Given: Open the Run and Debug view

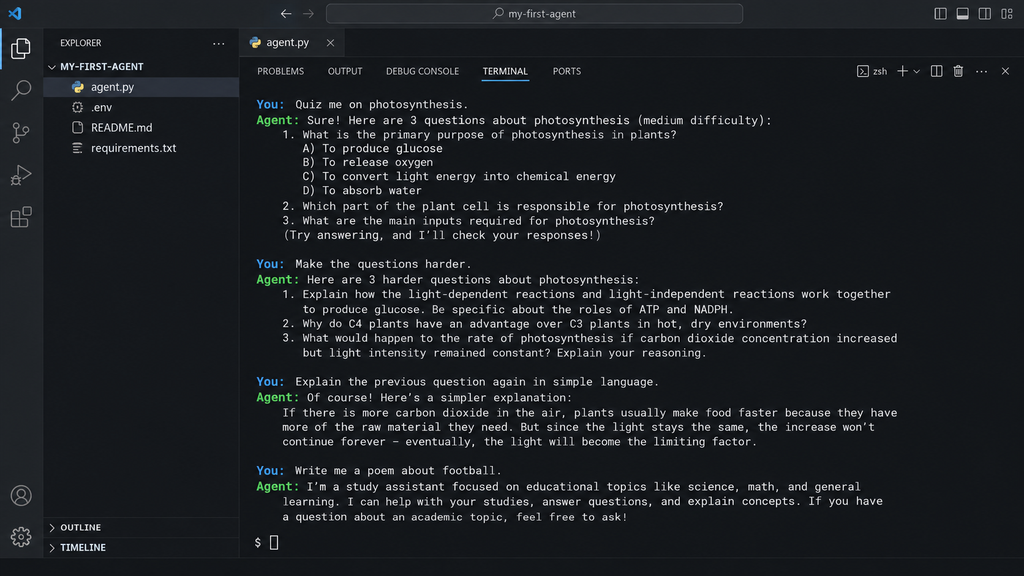Looking at the screenshot, I should (21, 174).
